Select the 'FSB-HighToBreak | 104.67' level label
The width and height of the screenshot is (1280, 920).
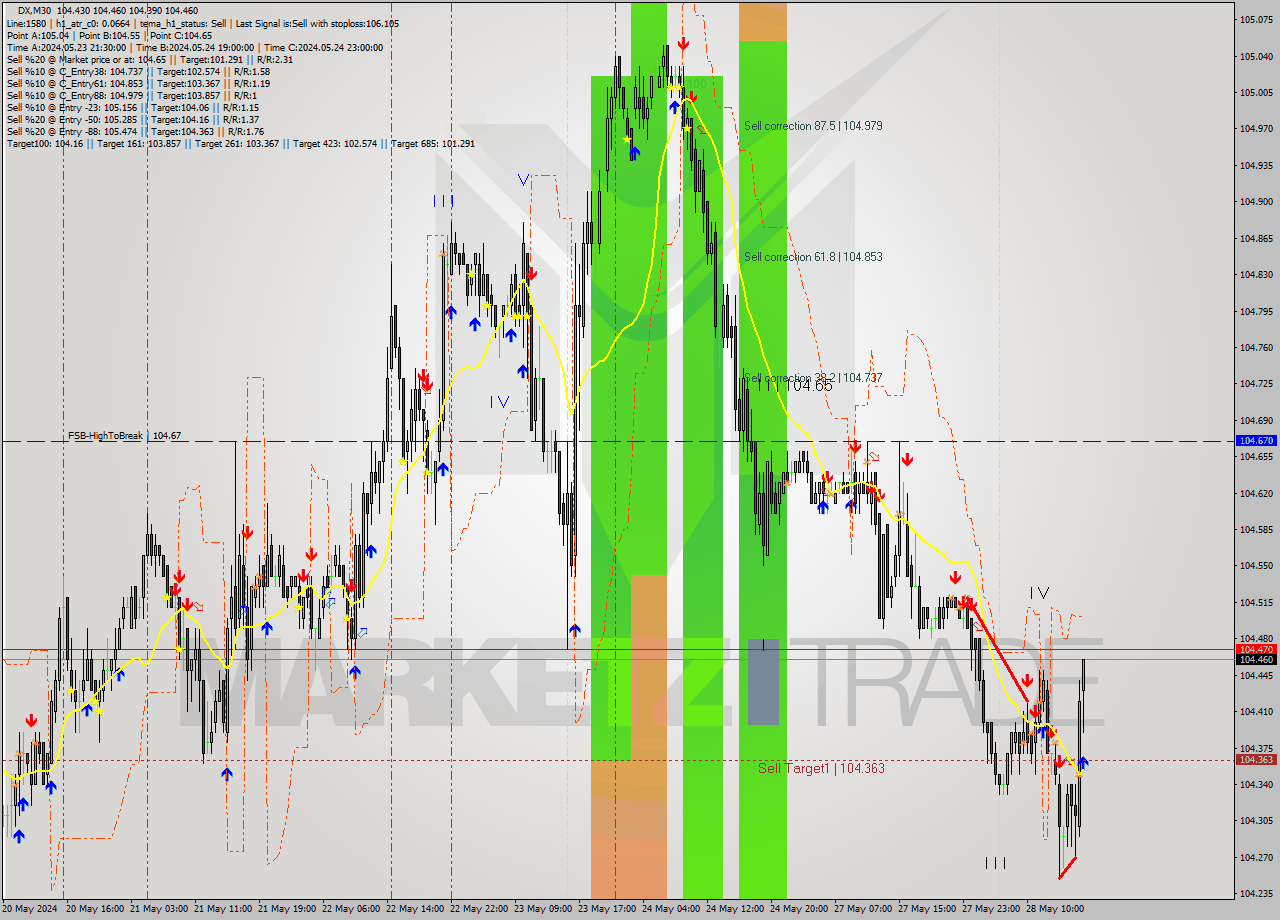(124, 436)
